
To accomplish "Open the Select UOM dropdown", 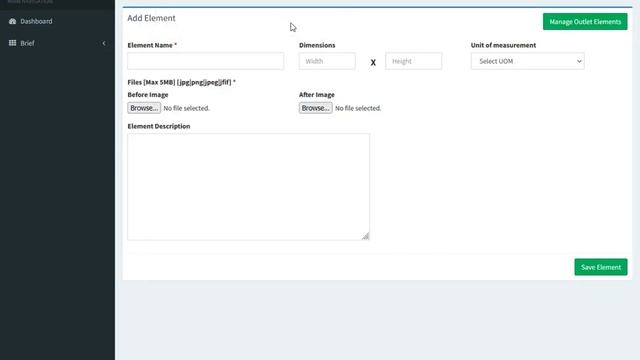I will click(x=527, y=61).
